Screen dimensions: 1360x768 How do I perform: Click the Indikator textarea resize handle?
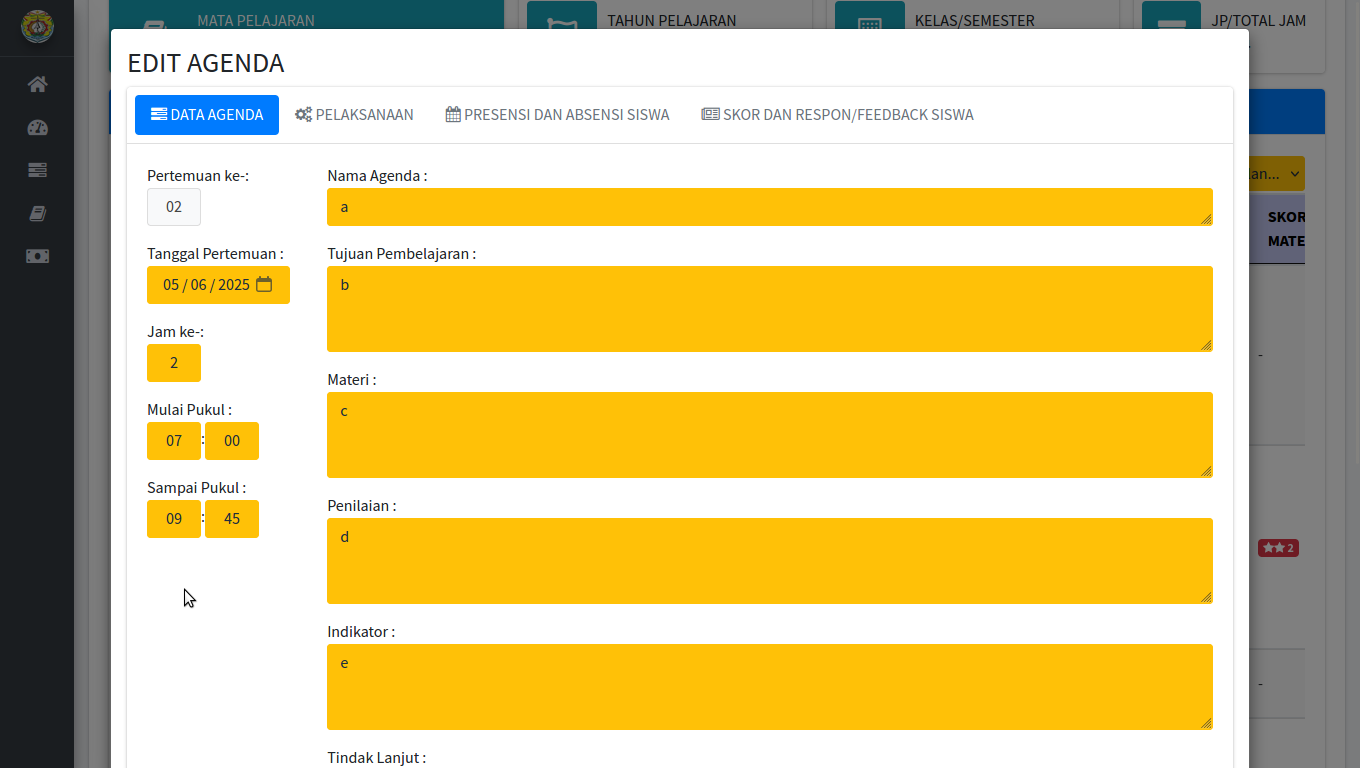tap(1206, 723)
